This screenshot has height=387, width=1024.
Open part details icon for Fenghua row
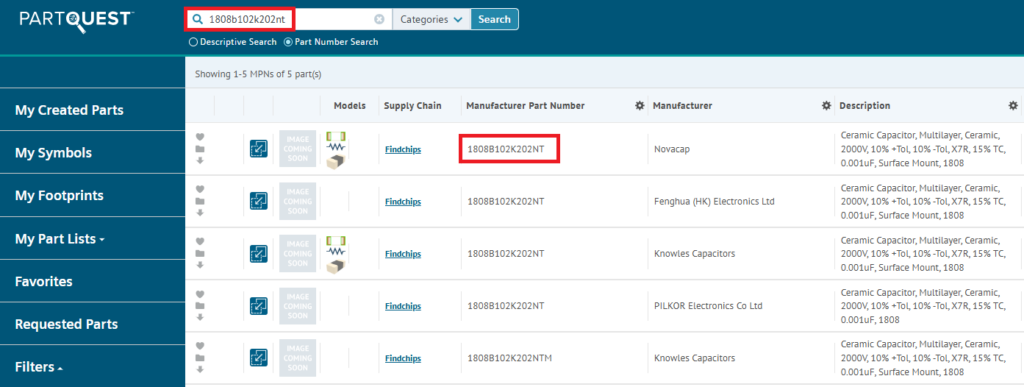click(259, 201)
